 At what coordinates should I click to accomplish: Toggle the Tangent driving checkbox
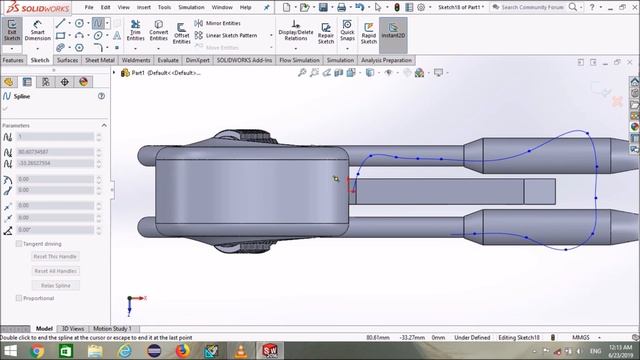[19, 244]
